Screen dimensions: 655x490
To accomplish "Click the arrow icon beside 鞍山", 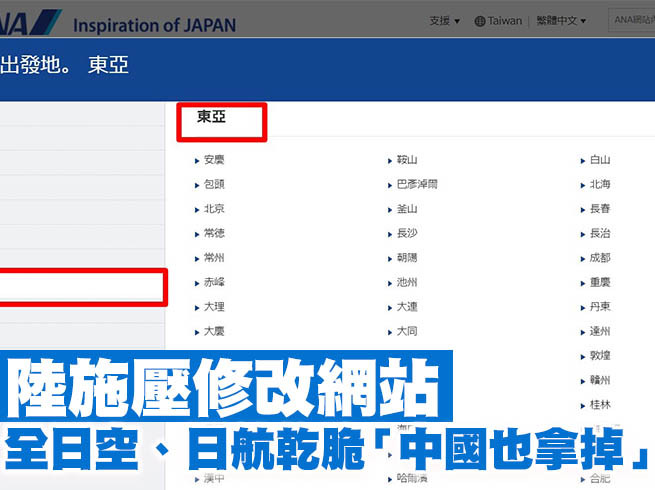I will (390, 160).
